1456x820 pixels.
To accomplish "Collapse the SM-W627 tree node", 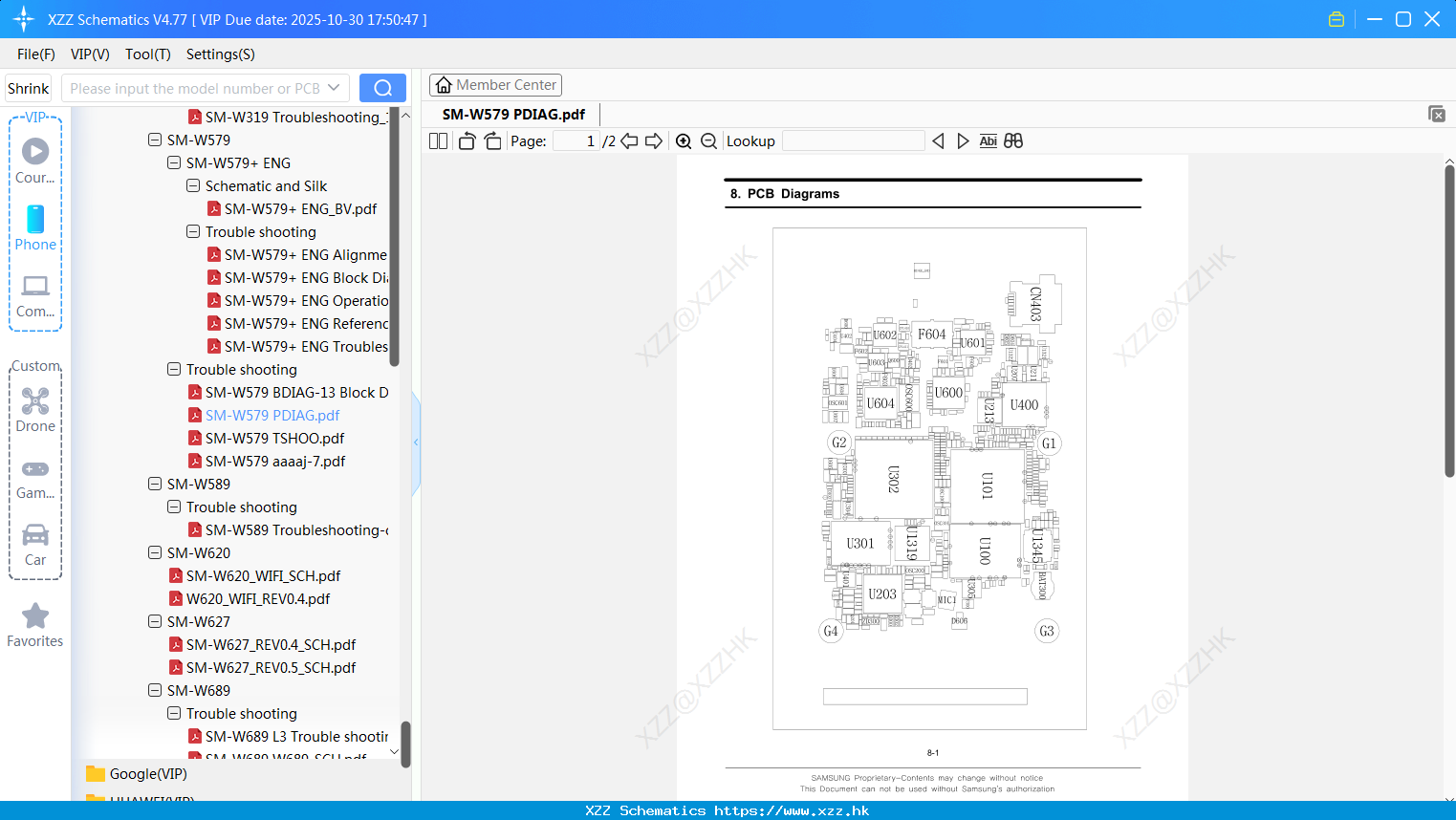I will 155,621.
